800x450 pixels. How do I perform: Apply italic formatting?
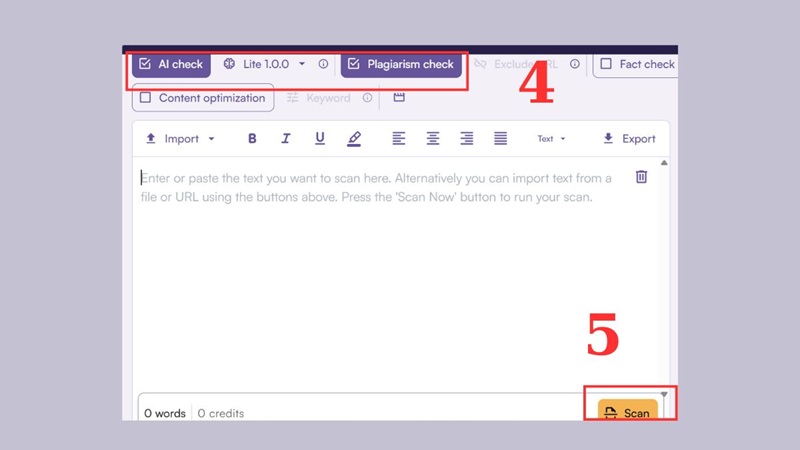[285, 139]
